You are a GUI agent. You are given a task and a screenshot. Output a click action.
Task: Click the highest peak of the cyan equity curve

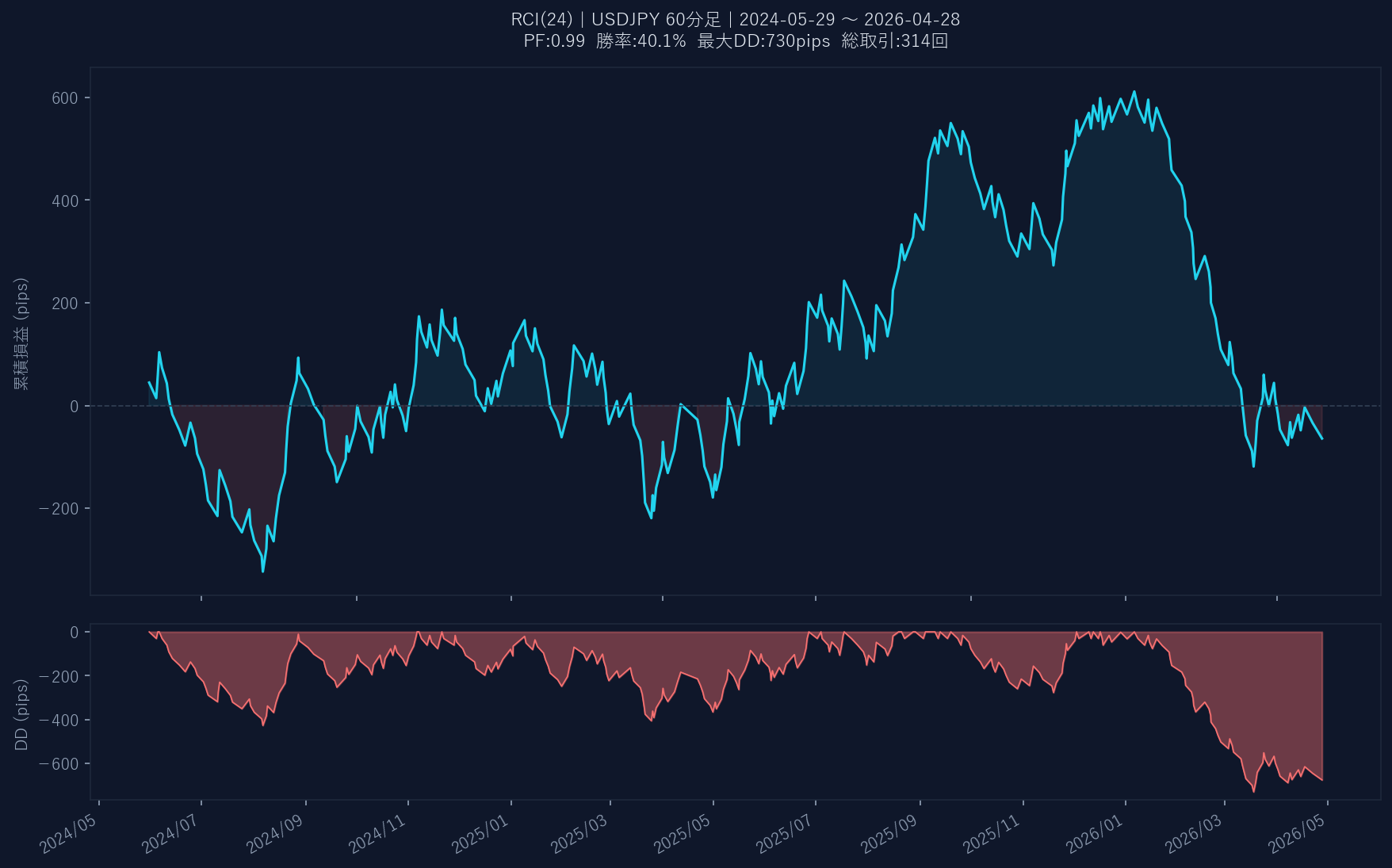click(1134, 92)
